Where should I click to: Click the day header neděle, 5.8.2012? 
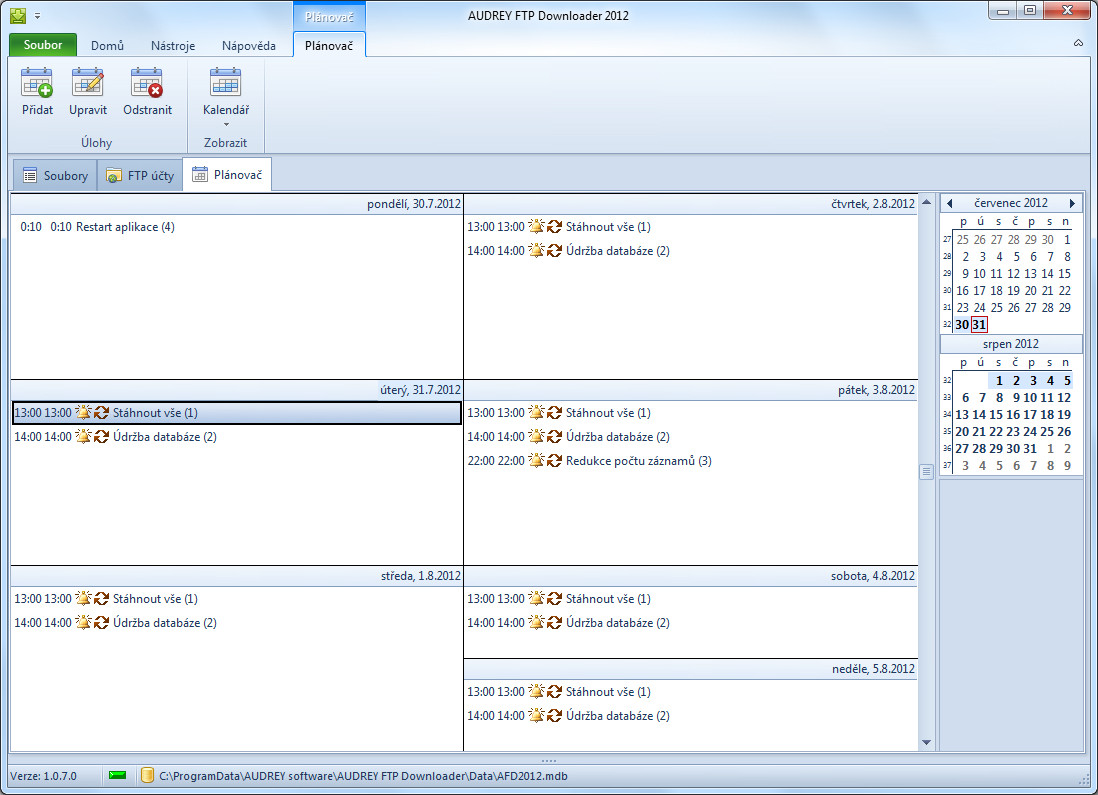click(690, 669)
